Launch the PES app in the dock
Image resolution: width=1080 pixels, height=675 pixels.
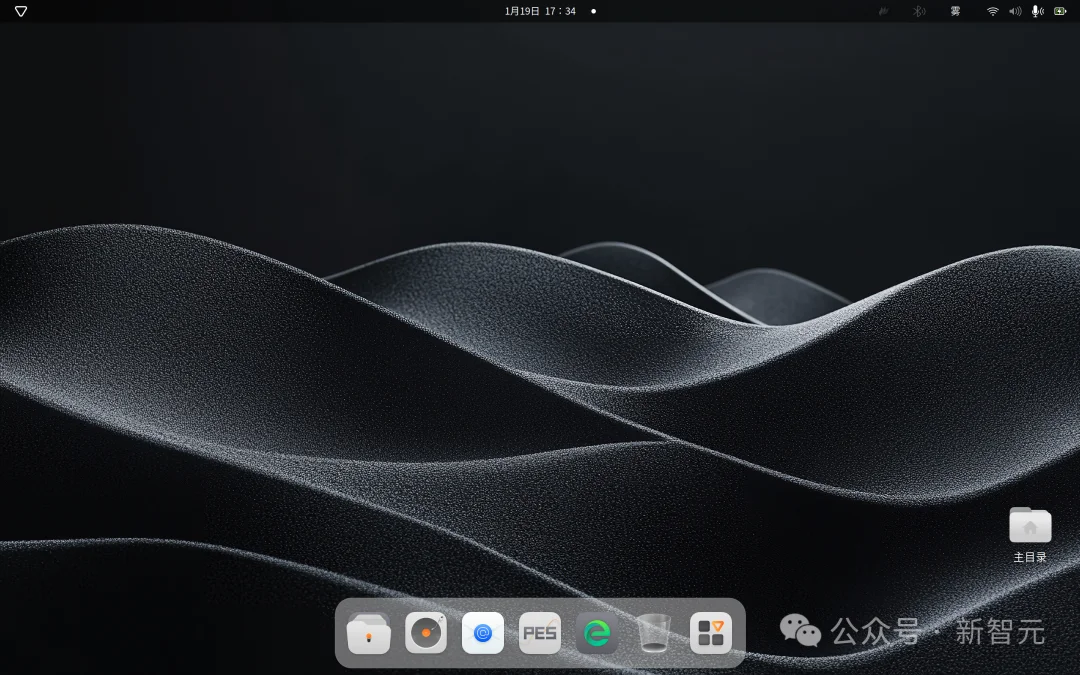(x=540, y=633)
